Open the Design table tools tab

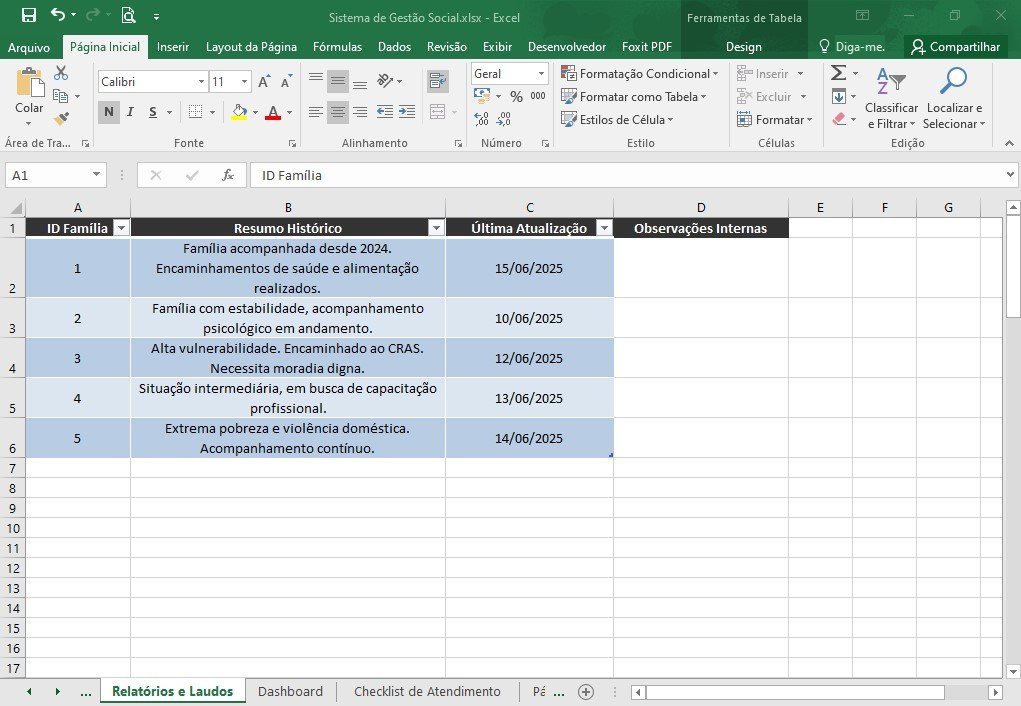[744, 47]
